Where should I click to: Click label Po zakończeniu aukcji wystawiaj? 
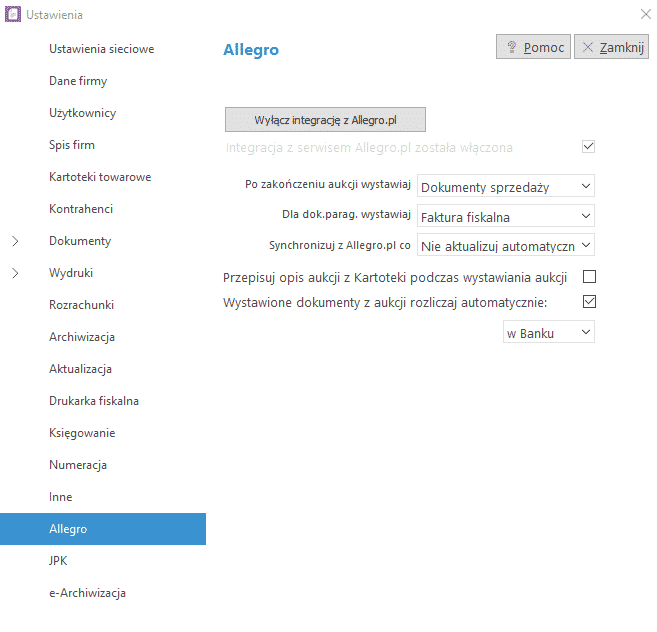[x=328, y=184]
